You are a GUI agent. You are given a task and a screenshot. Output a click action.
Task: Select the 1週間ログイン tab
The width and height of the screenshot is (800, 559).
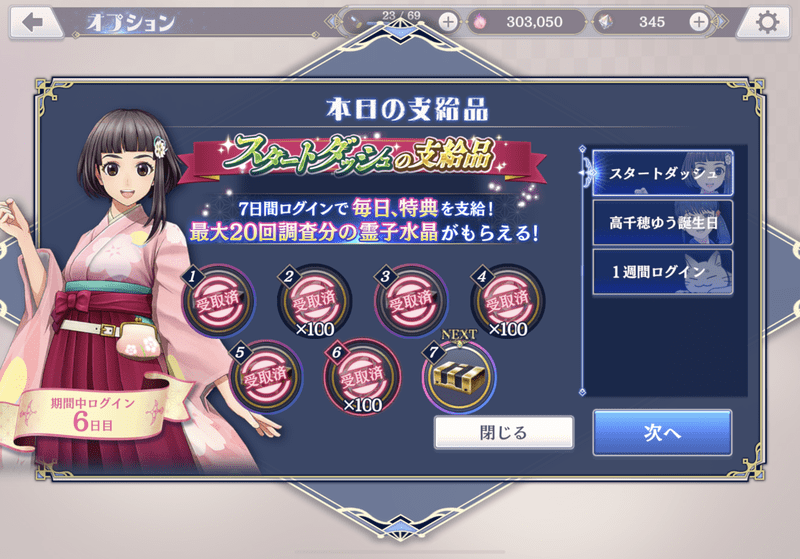pos(663,271)
